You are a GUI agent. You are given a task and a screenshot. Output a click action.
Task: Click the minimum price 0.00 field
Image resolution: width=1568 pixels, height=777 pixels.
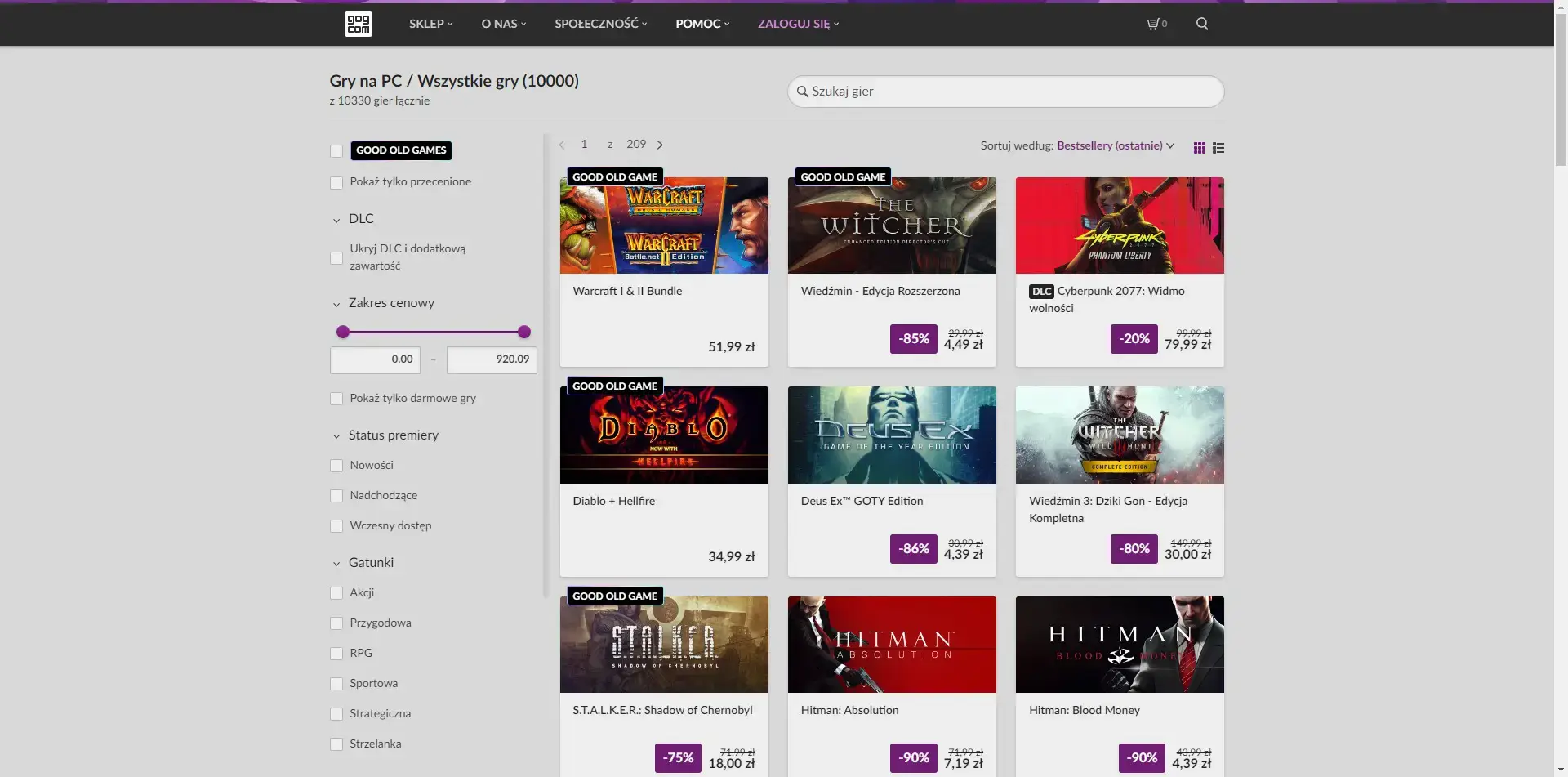point(375,359)
